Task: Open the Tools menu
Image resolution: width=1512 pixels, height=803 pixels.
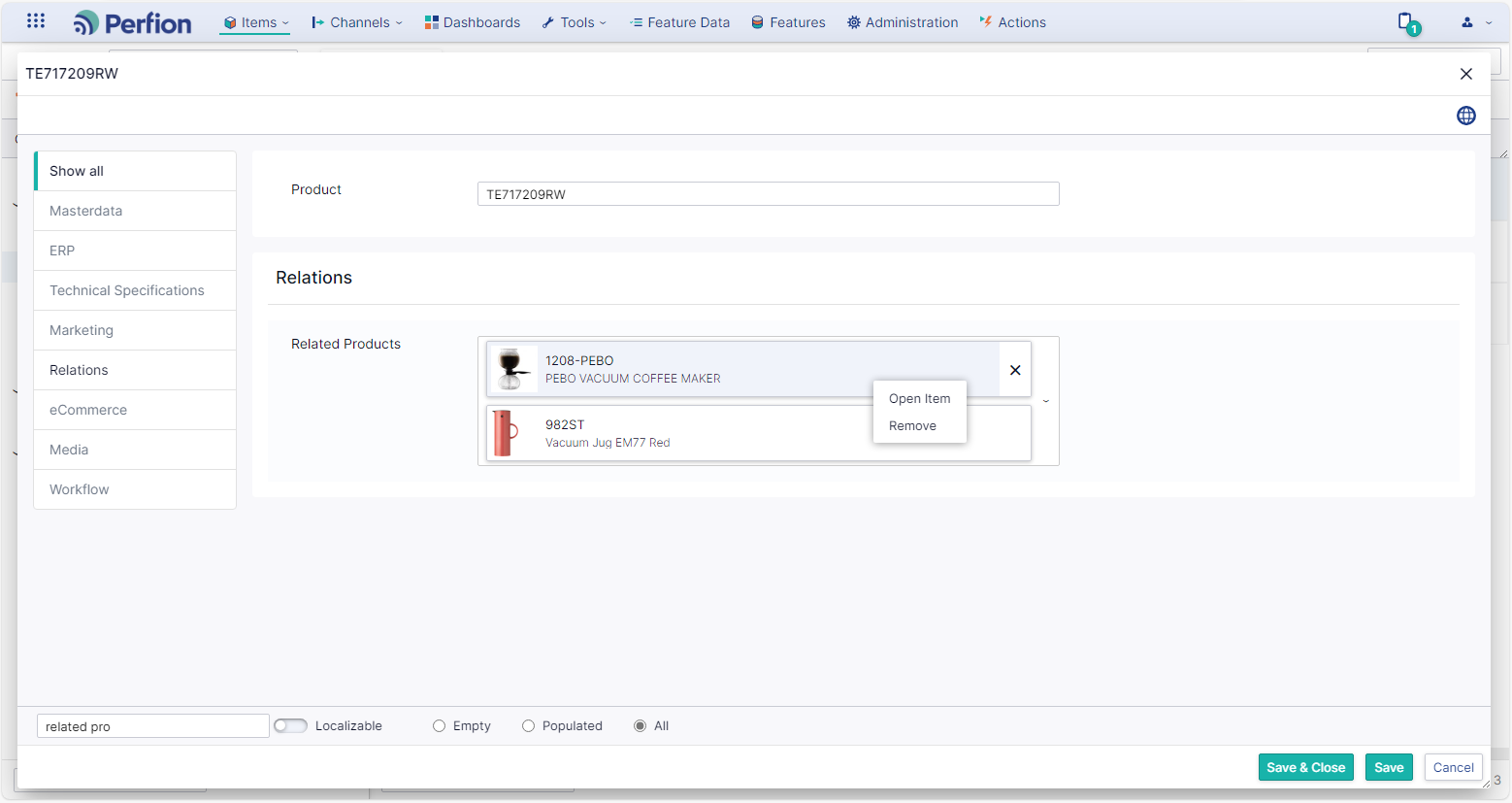Action: pos(575,22)
